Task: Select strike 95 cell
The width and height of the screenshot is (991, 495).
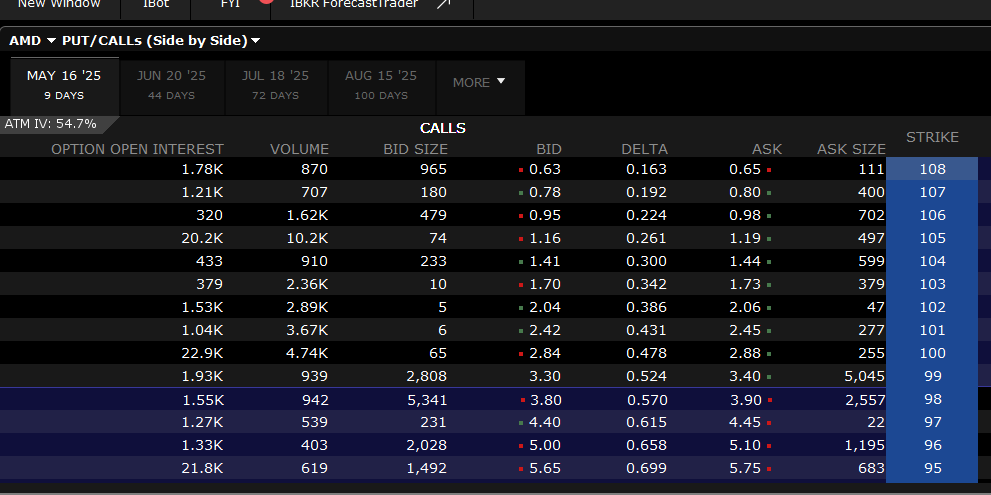Action: tap(932, 468)
